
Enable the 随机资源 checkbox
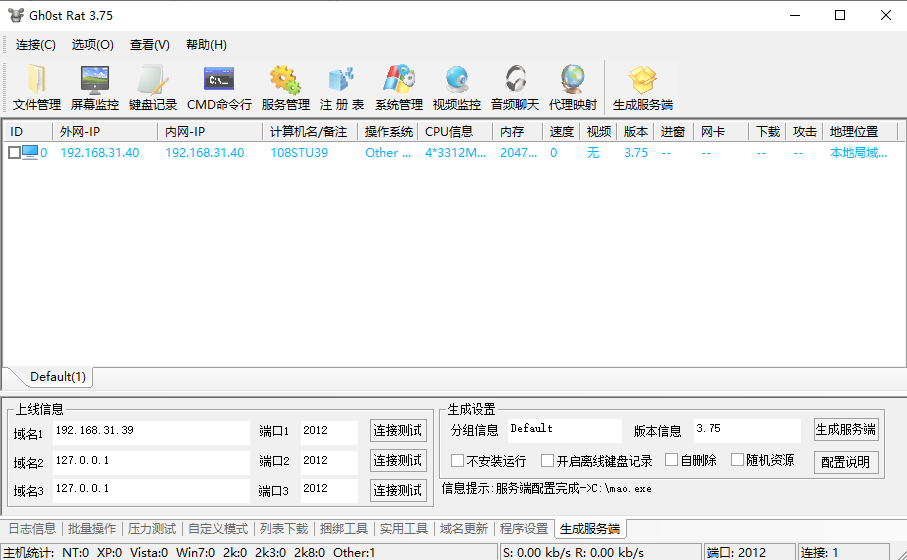tap(737, 460)
